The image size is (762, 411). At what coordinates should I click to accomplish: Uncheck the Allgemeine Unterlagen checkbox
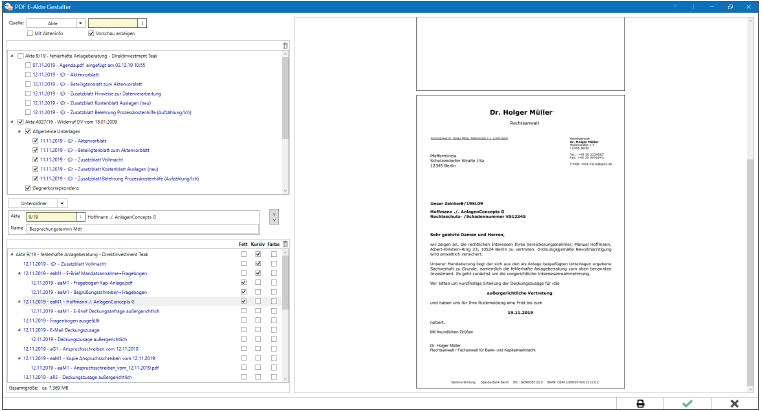pos(28,131)
